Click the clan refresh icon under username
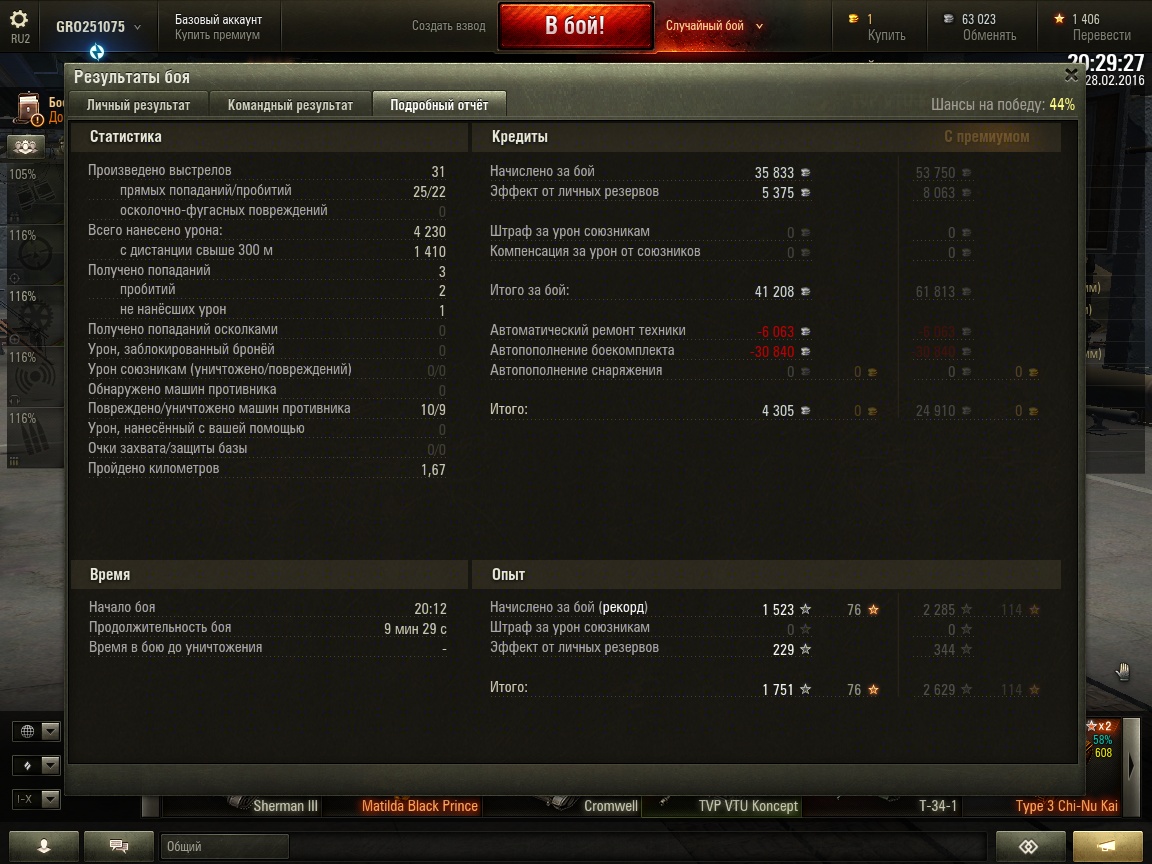The image size is (1152, 864). coord(96,52)
